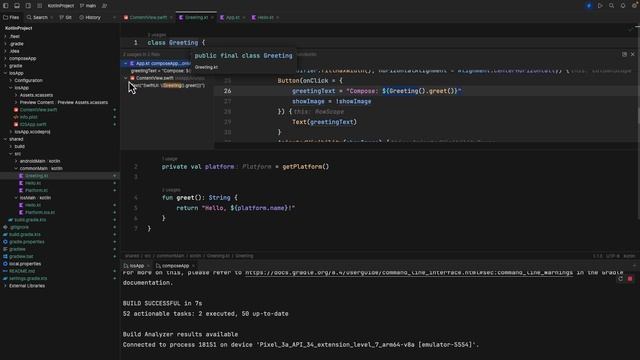Screen dimensions: 640x360
Task: Switch to the iosApp run tab
Action: point(136,266)
